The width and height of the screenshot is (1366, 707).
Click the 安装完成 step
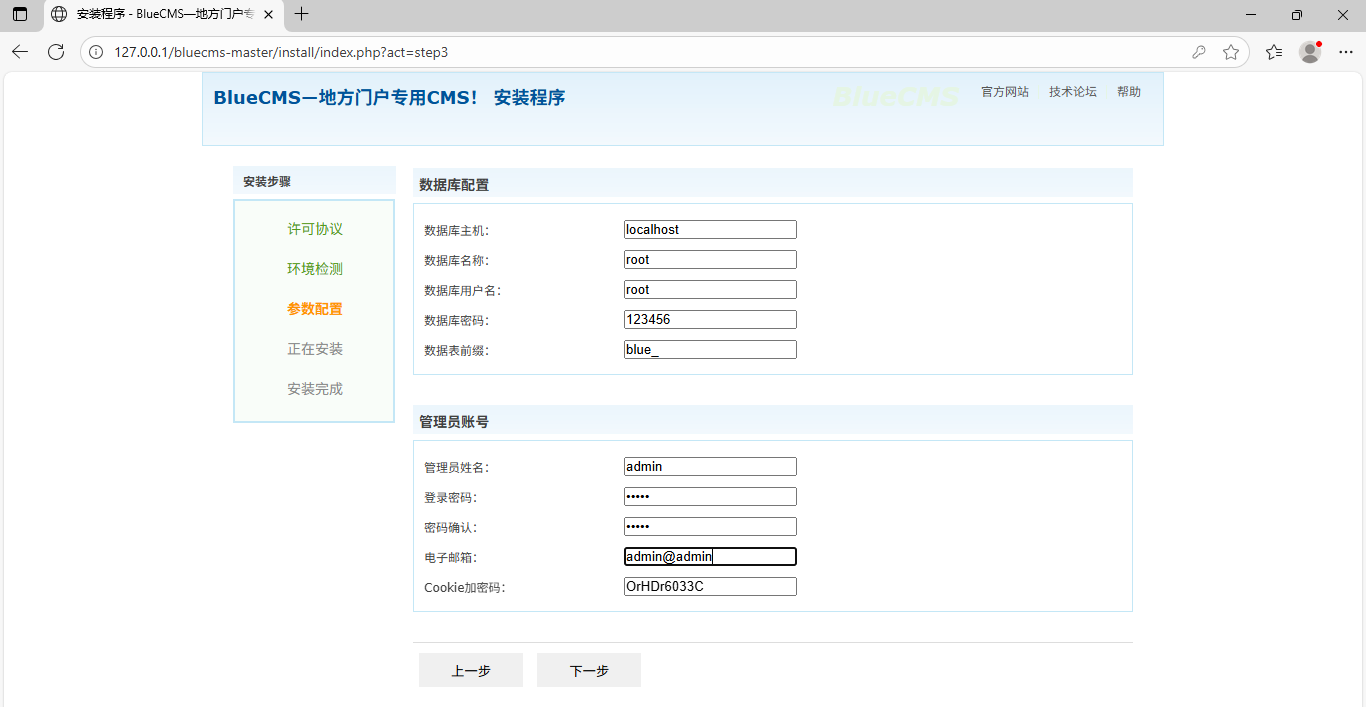[315, 389]
